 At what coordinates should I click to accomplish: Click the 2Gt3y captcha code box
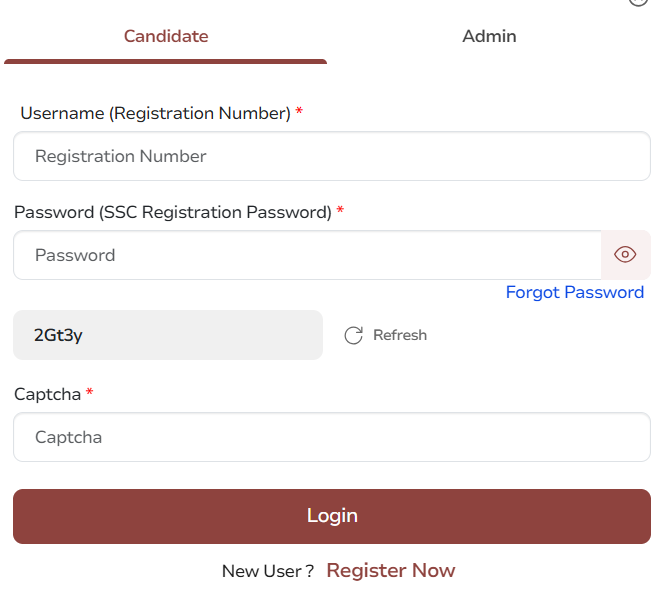coord(168,335)
